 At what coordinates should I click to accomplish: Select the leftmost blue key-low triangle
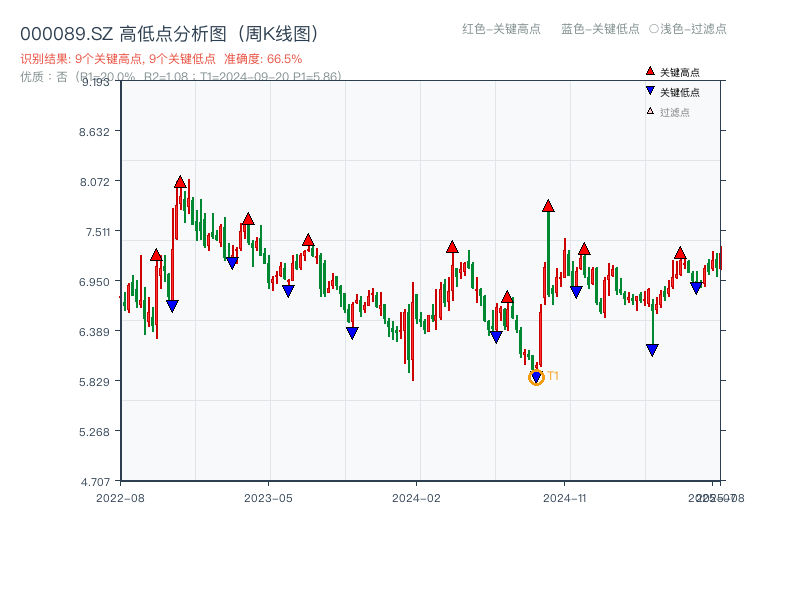tap(172, 306)
